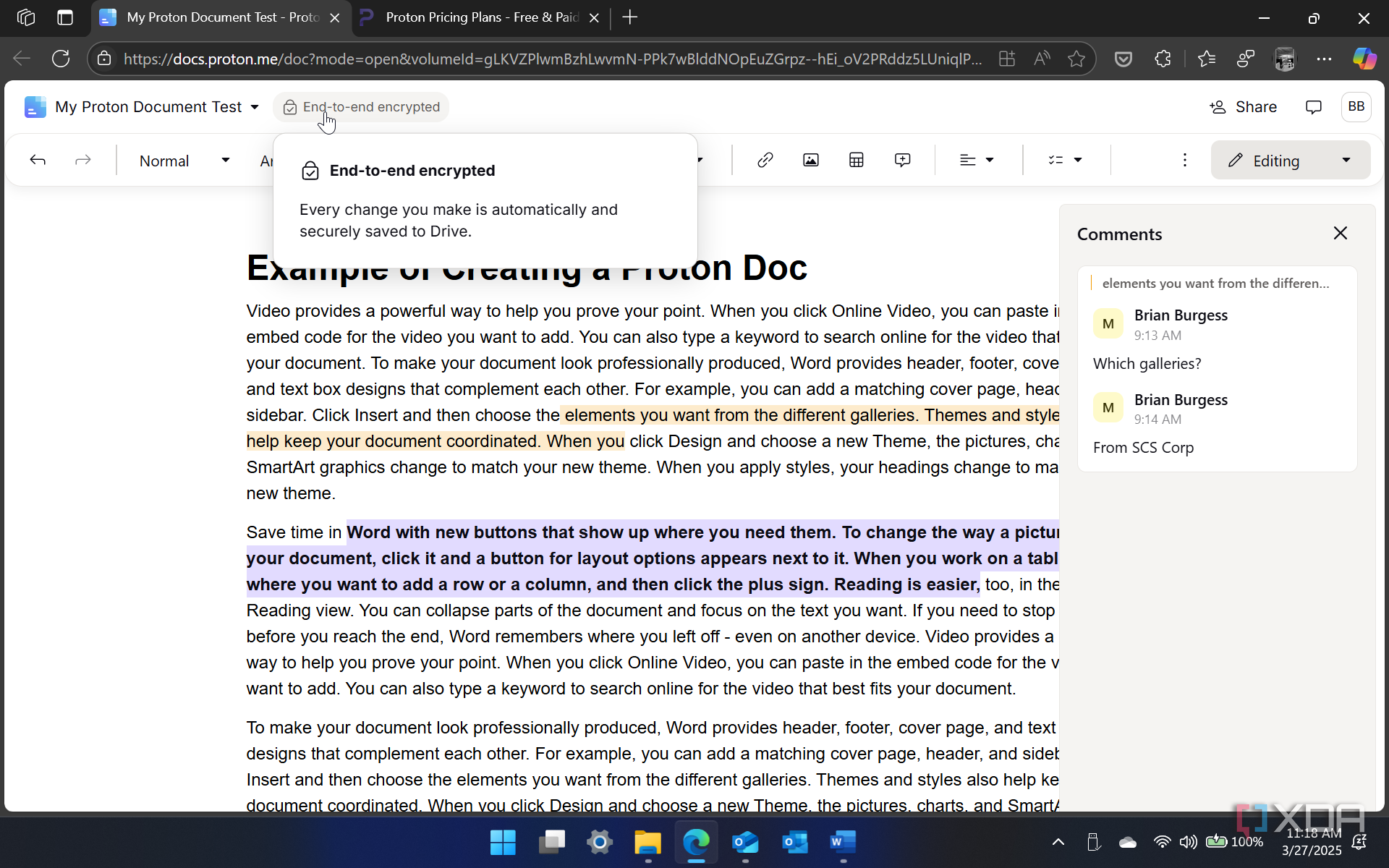Open vertical tabs actions icon
The height and width of the screenshot is (868, 1389).
tap(65, 17)
